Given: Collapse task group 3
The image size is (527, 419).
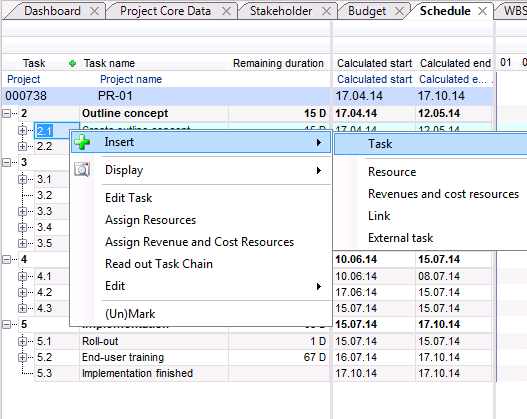Looking at the screenshot, I should tap(6, 163).
